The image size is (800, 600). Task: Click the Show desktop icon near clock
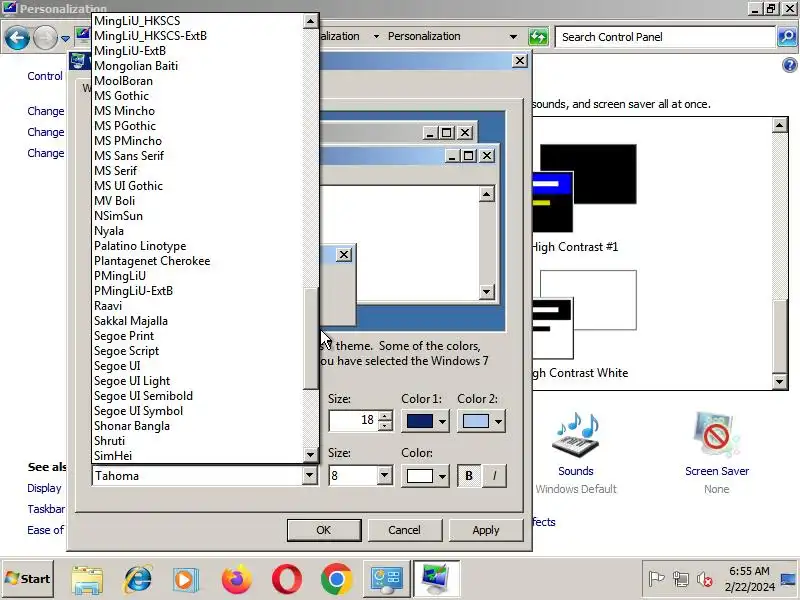pos(789,579)
